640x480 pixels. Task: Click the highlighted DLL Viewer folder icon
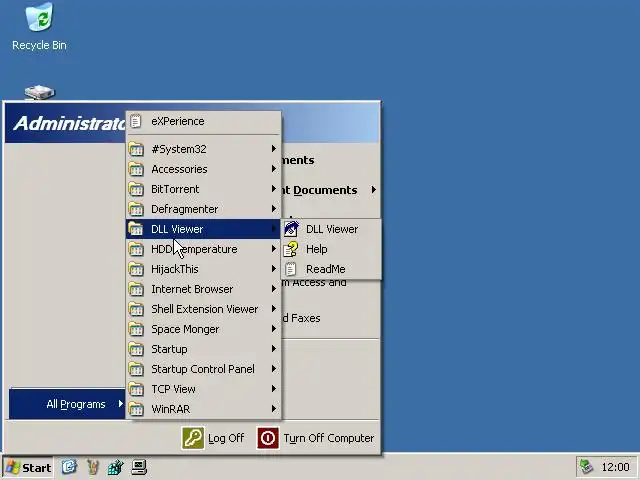[x=136, y=229]
